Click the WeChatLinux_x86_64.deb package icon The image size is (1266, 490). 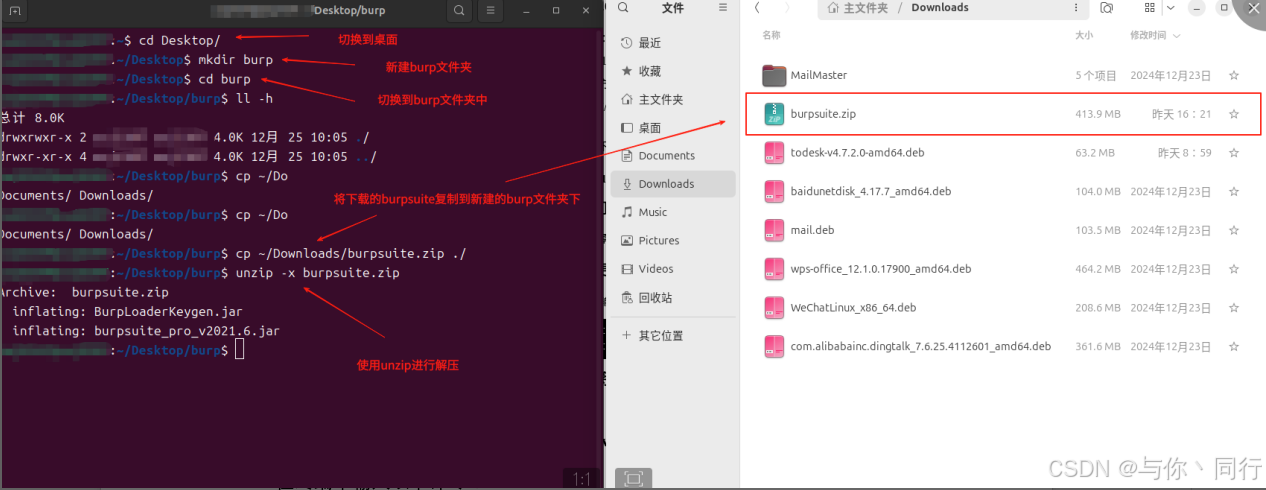[x=774, y=308]
